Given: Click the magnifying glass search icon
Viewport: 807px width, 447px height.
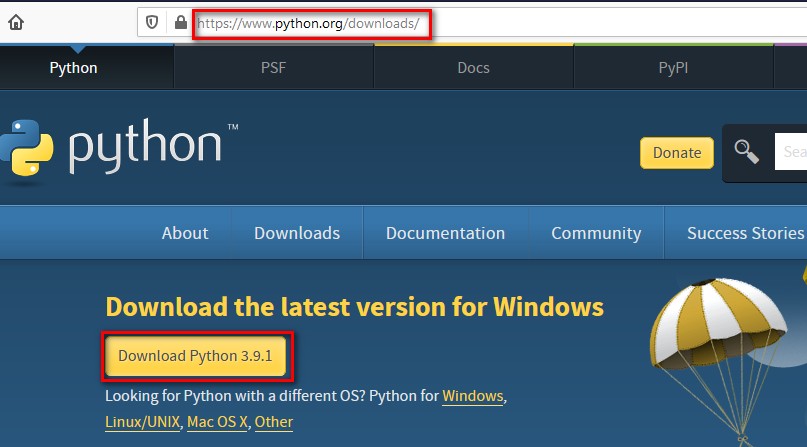Looking at the screenshot, I should tap(746, 152).
